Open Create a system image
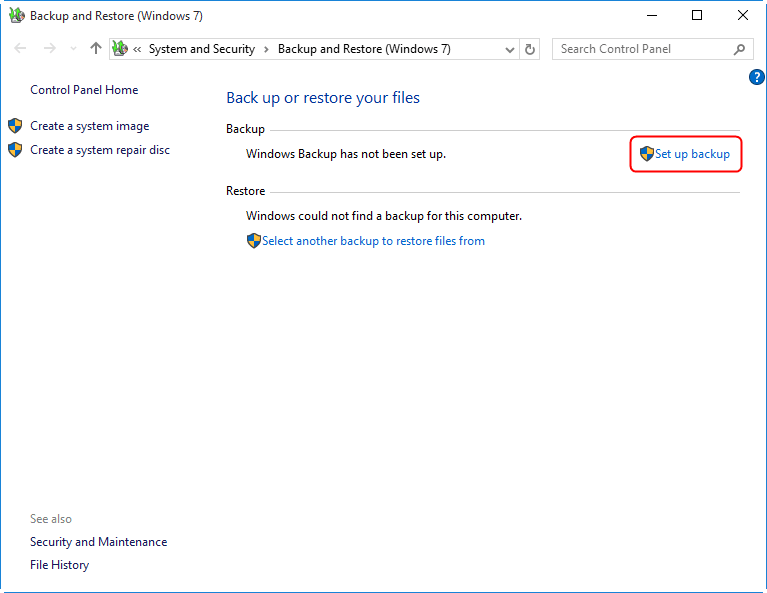 tap(89, 126)
